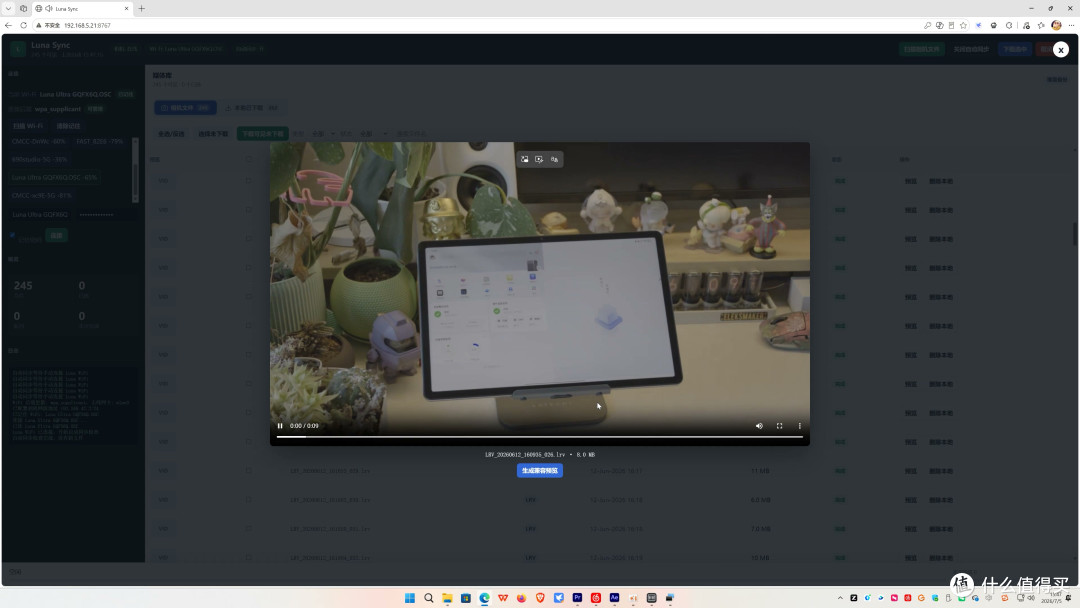Switch to the Edge browser from the taskbar
This screenshot has height=608, width=1080.
[484, 598]
